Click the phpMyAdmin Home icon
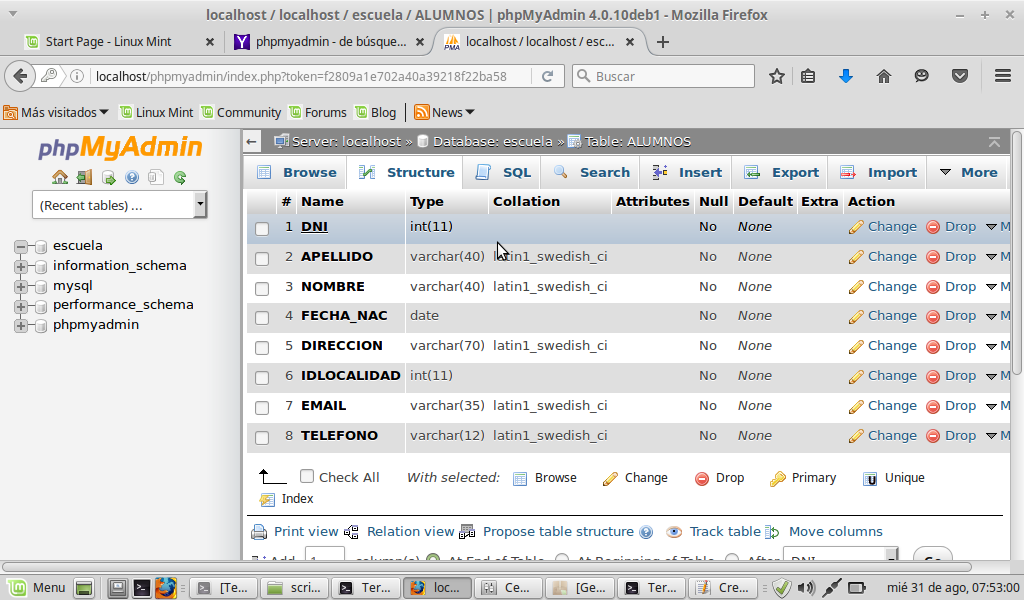The width and height of the screenshot is (1024, 600). pos(60,178)
